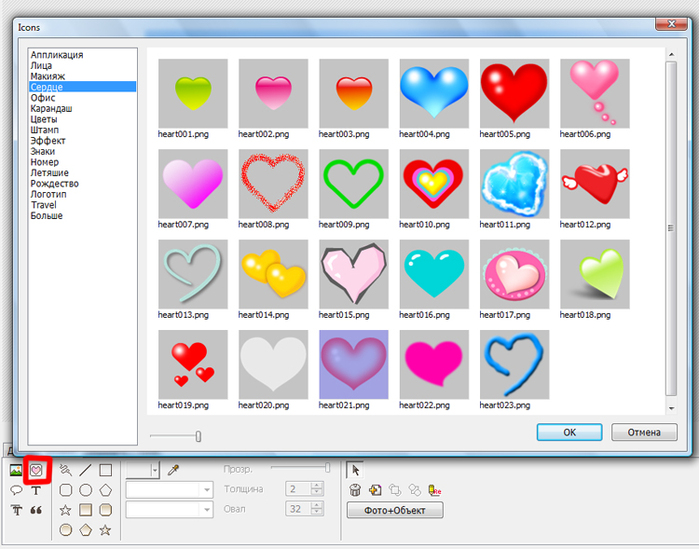
Task: Select the outlined Pentagon tool
Action: 106,490
